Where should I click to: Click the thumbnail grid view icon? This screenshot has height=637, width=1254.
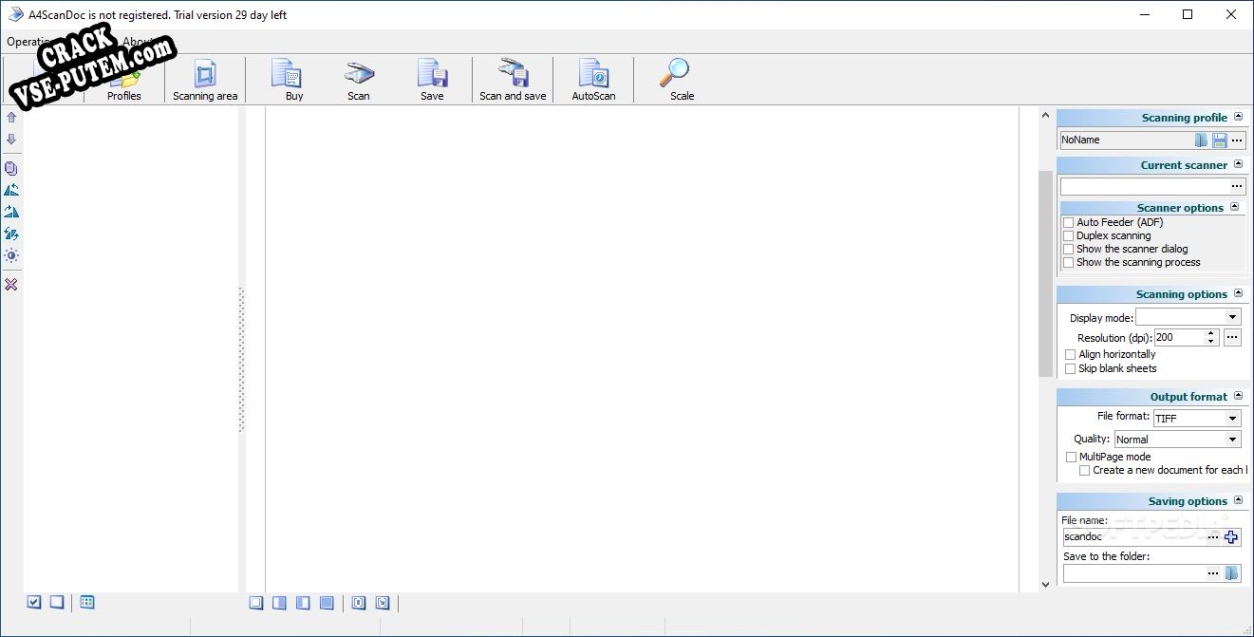[87, 602]
